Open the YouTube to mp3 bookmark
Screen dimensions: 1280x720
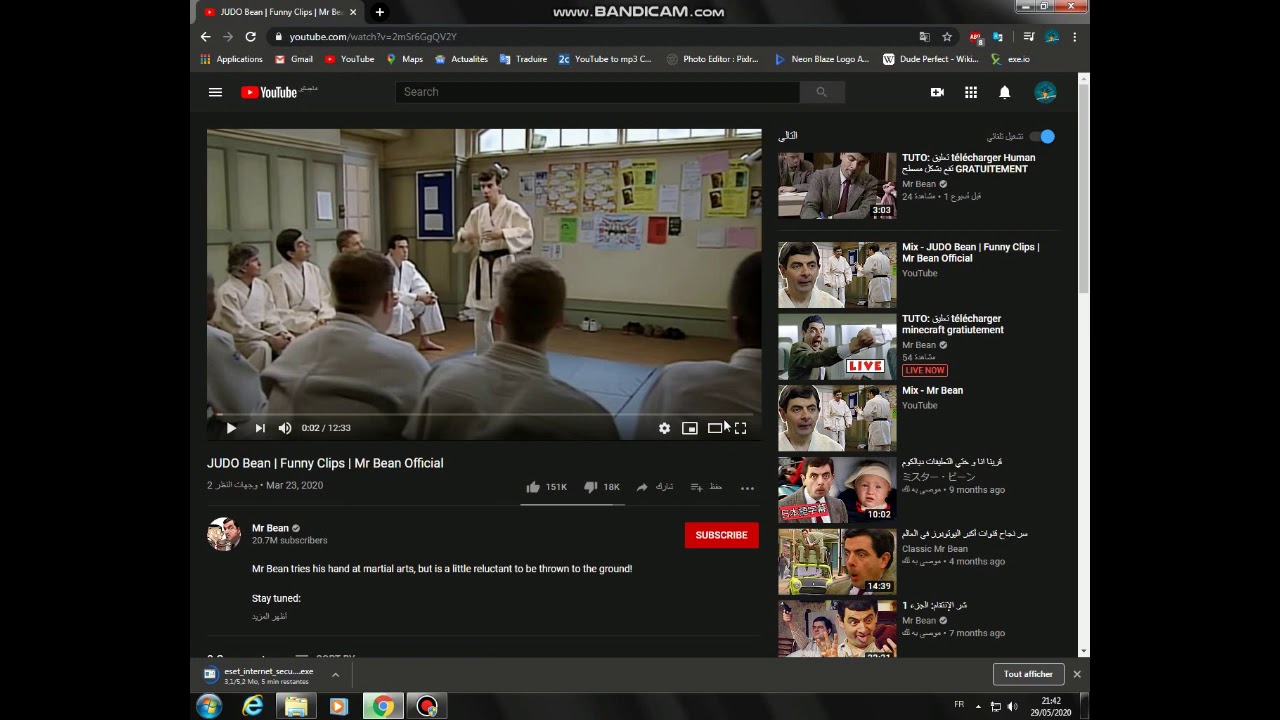coord(605,59)
